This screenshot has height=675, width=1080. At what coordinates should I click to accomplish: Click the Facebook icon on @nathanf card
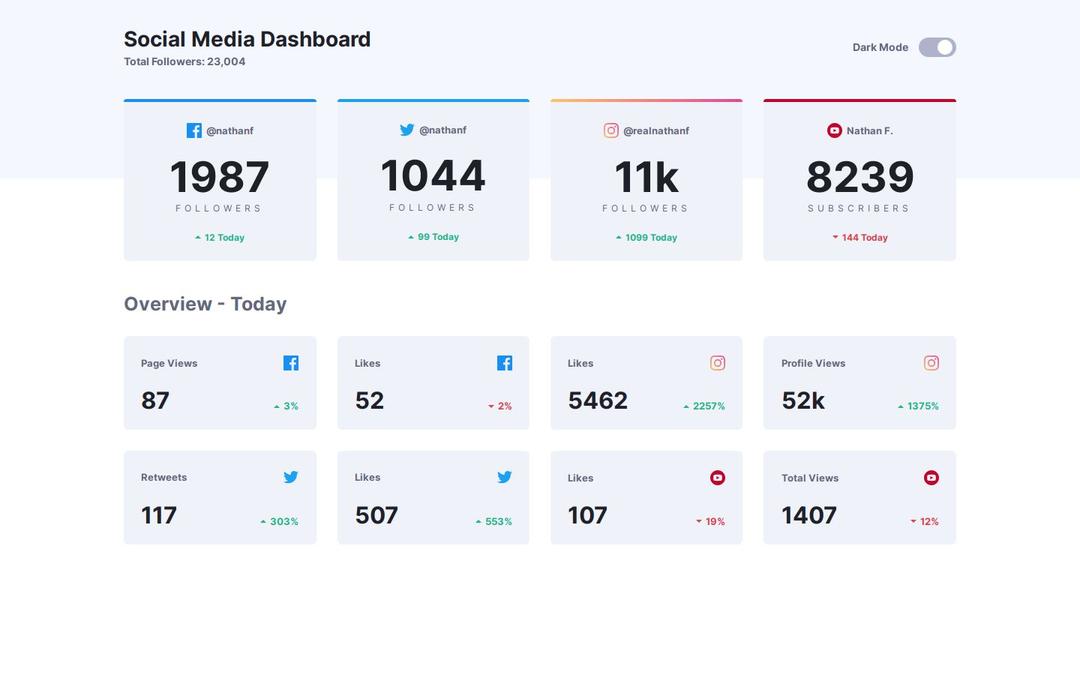[192, 130]
